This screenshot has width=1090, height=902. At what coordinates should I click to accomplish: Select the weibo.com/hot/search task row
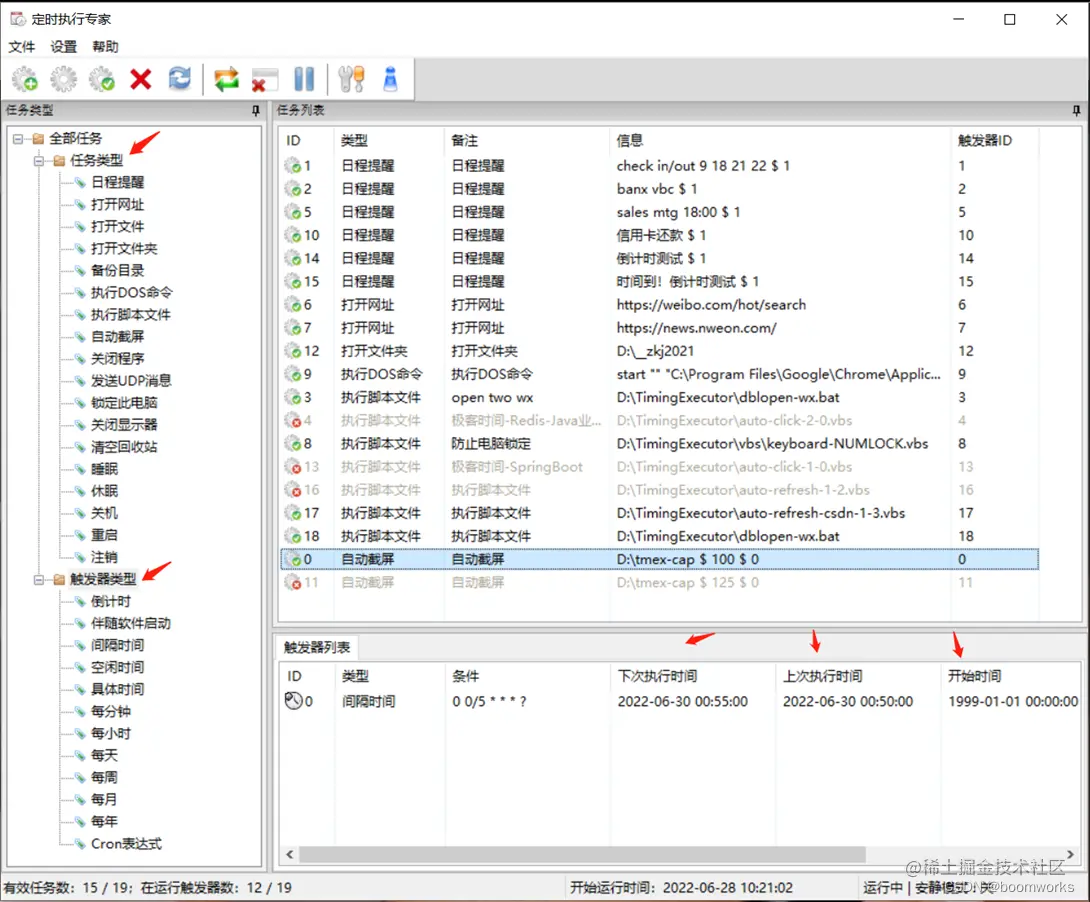coord(659,305)
